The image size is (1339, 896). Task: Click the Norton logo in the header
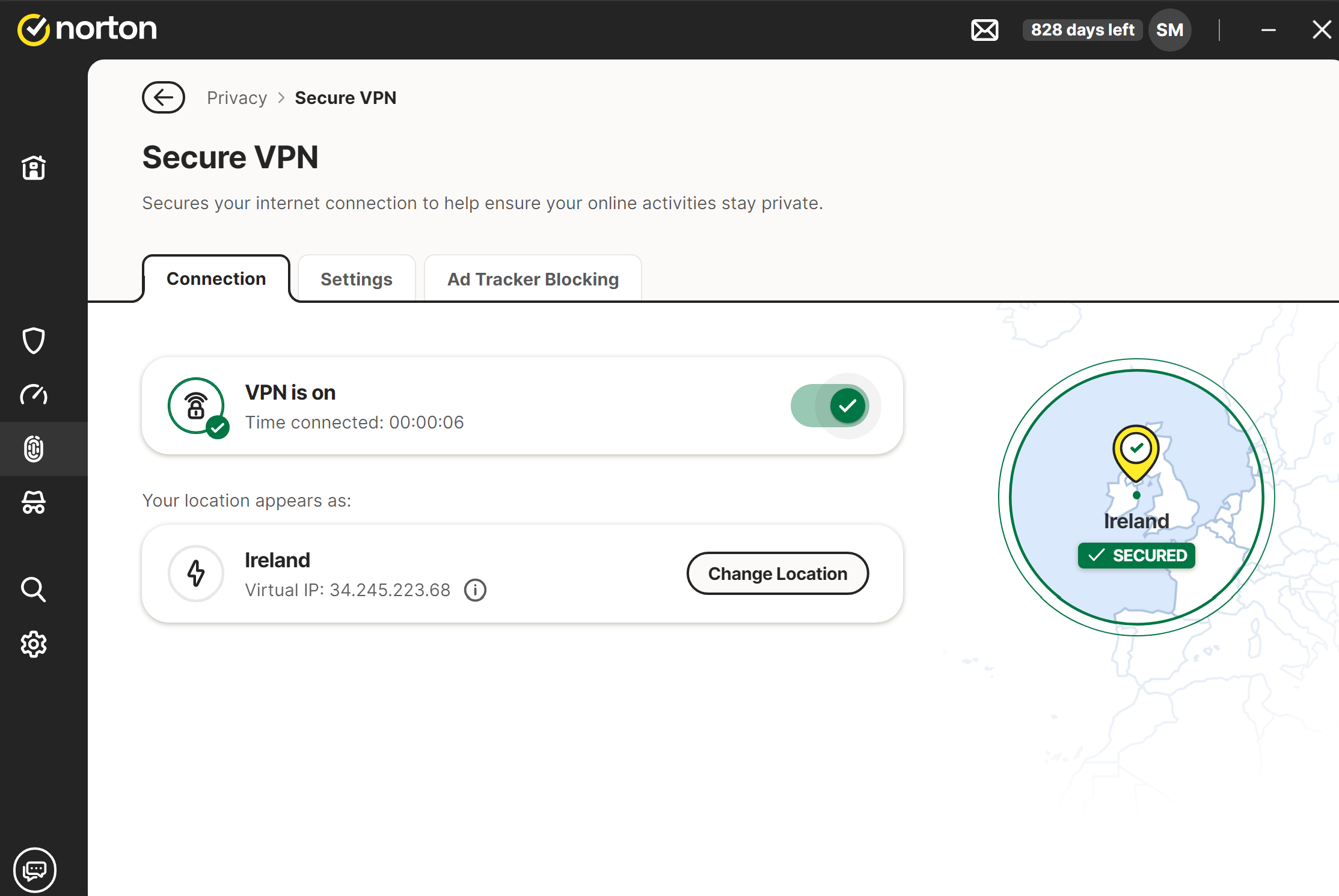pyautogui.click(x=87, y=29)
